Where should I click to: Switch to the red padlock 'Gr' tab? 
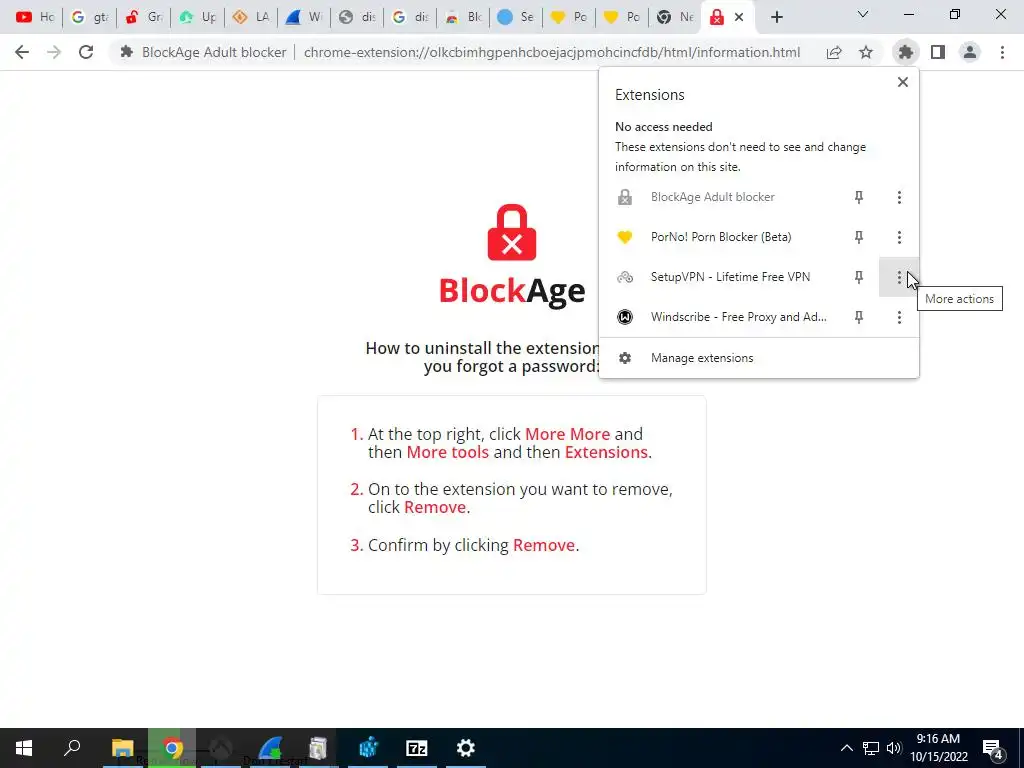point(143,17)
